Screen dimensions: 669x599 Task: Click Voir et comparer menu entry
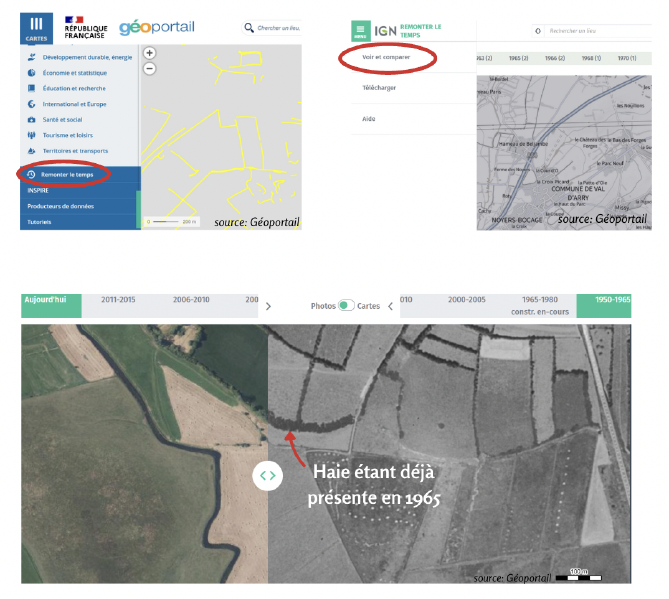coord(386,57)
